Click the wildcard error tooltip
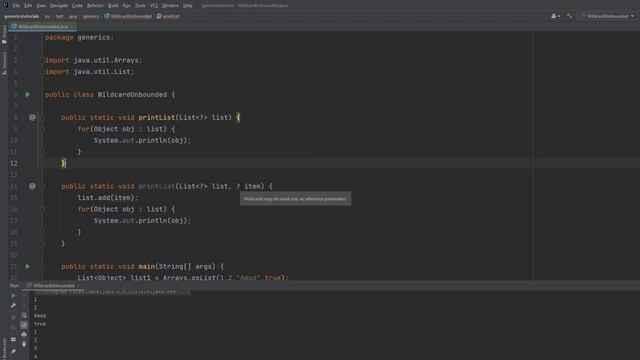Image resolution: width=640 pixels, height=360 pixels. click(x=295, y=199)
